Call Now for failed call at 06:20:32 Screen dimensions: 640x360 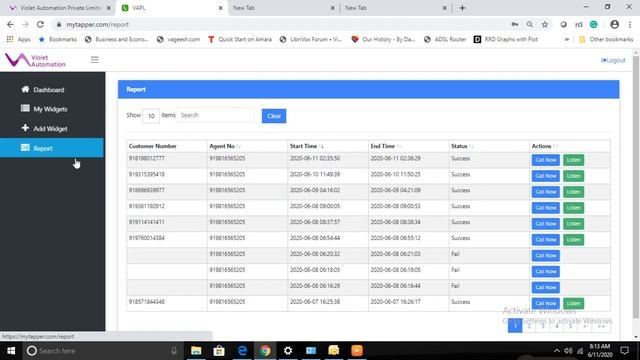coord(545,256)
